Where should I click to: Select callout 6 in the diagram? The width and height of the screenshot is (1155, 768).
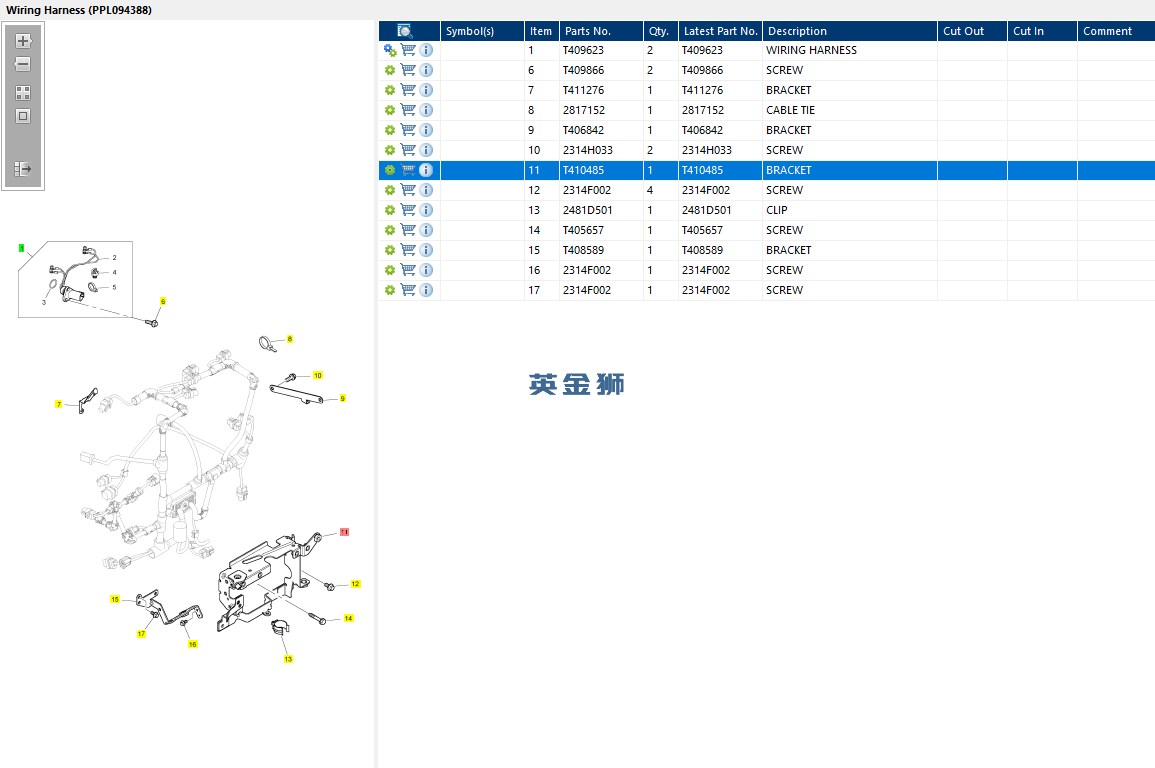tap(163, 301)
